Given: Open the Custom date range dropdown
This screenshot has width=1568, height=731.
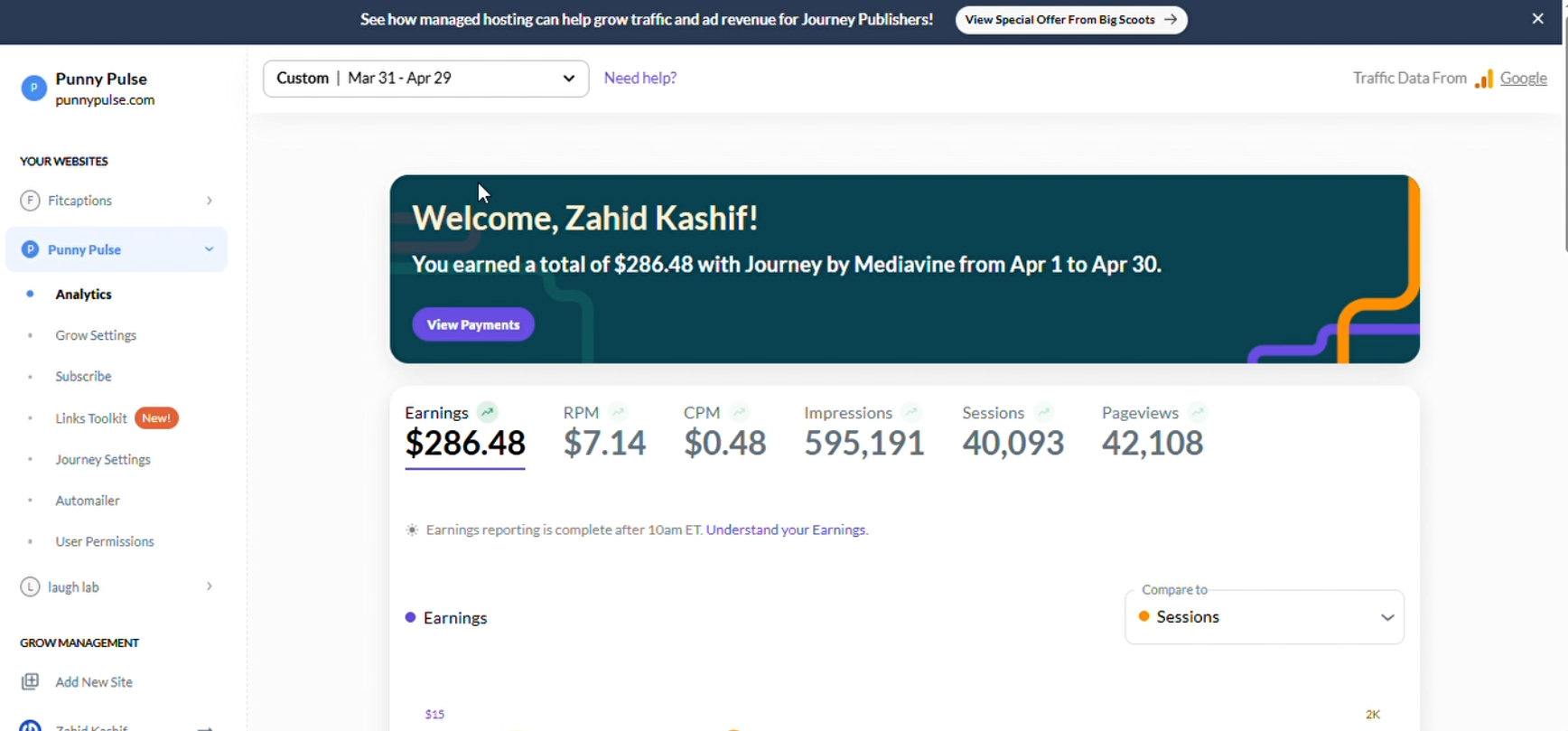Looking at the screenshot, I should point(426,79).
